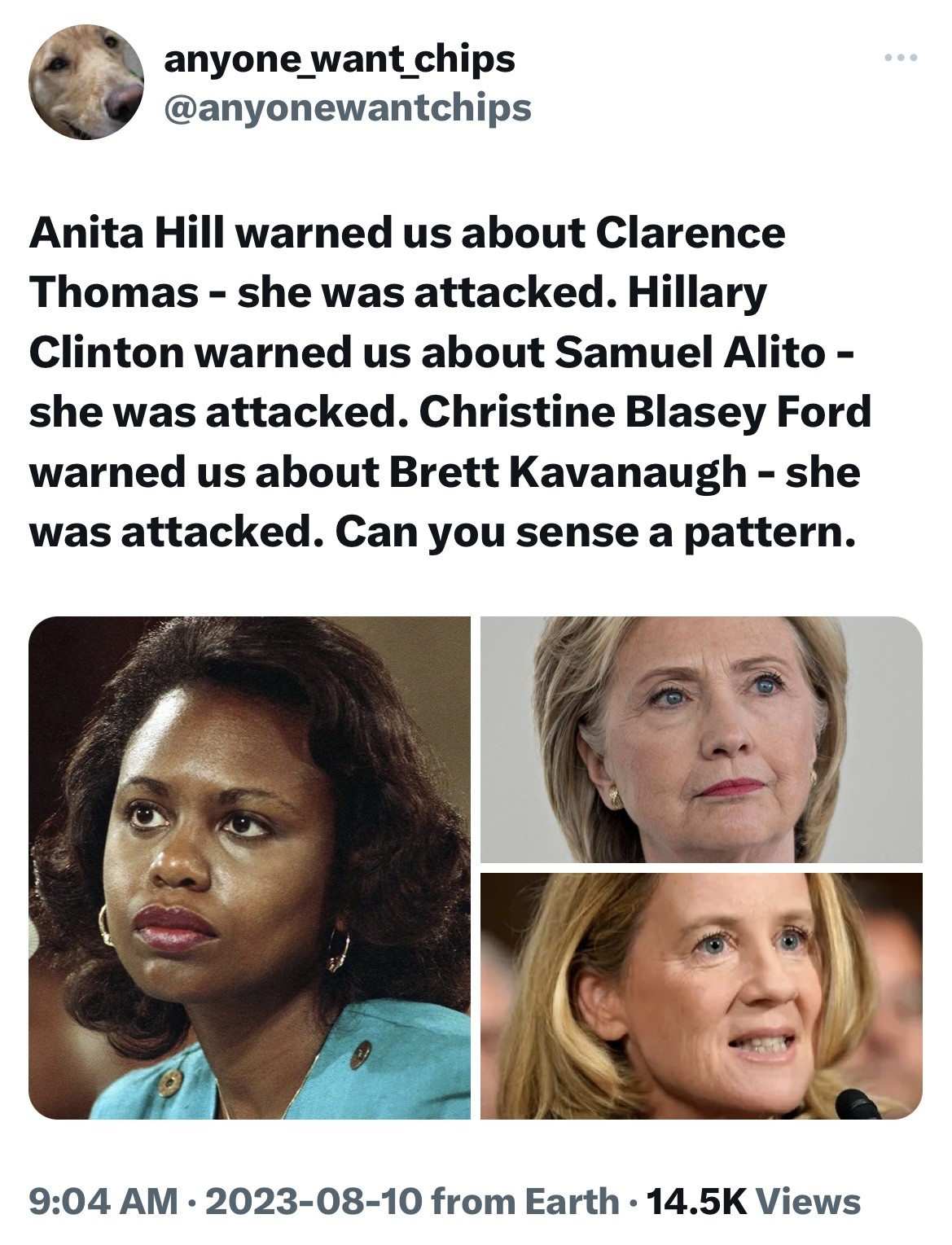This screenshot has height=1245, width=952.
Task: Open the @anyonewantchips handle link
Action: coord(348,107)
